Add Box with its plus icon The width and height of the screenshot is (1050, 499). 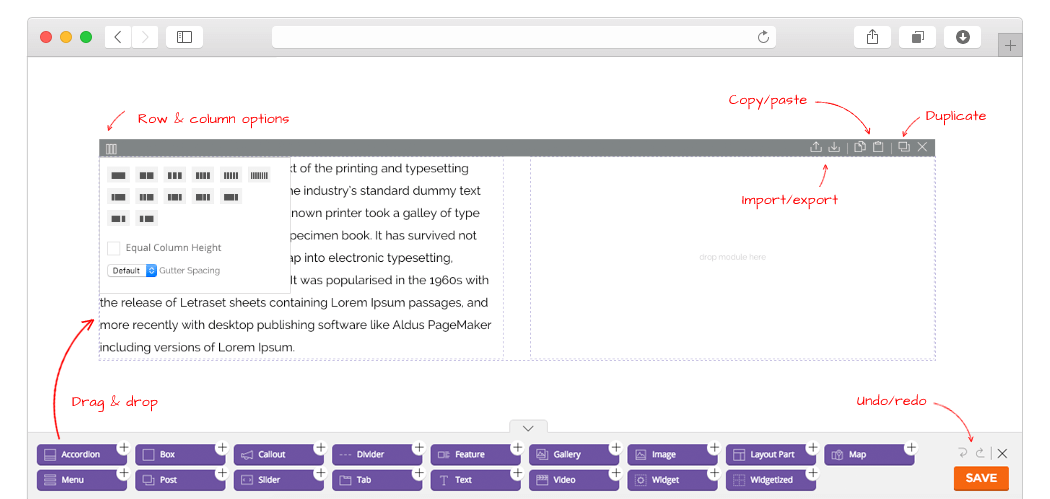click(x=222, y=447)
